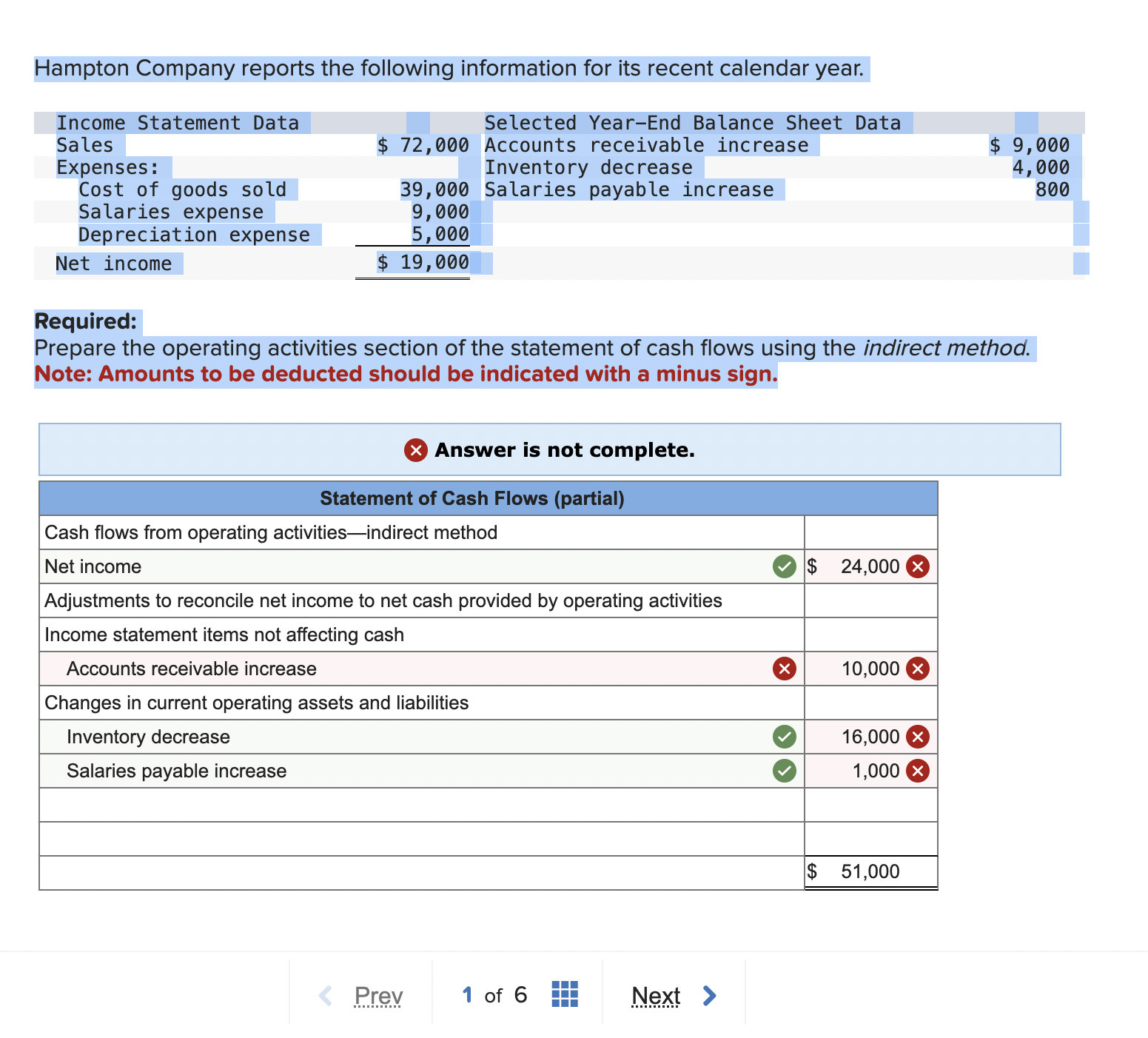The image size is (1148, 1038).
Task: Click the 'Required:' heading
Action: tap(86, 321)
